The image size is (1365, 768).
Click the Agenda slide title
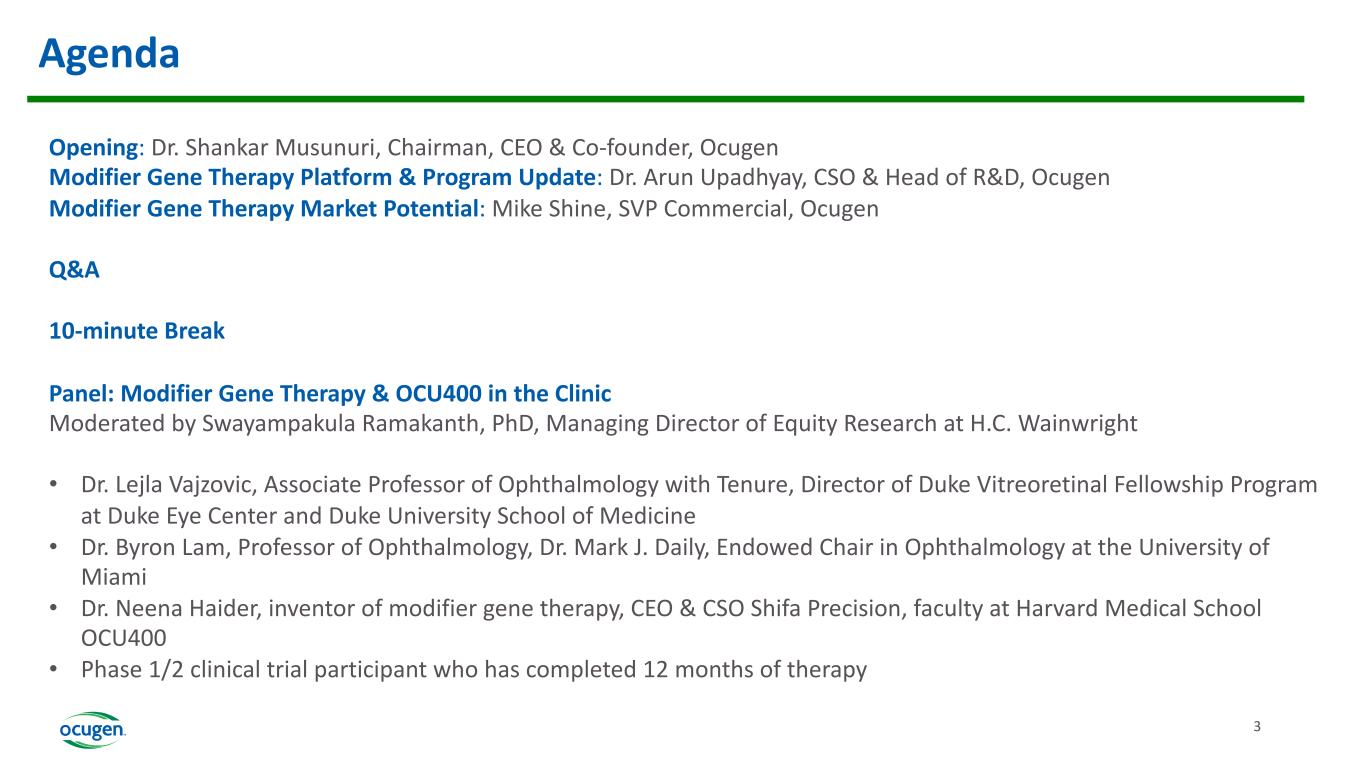click(109, 54)
